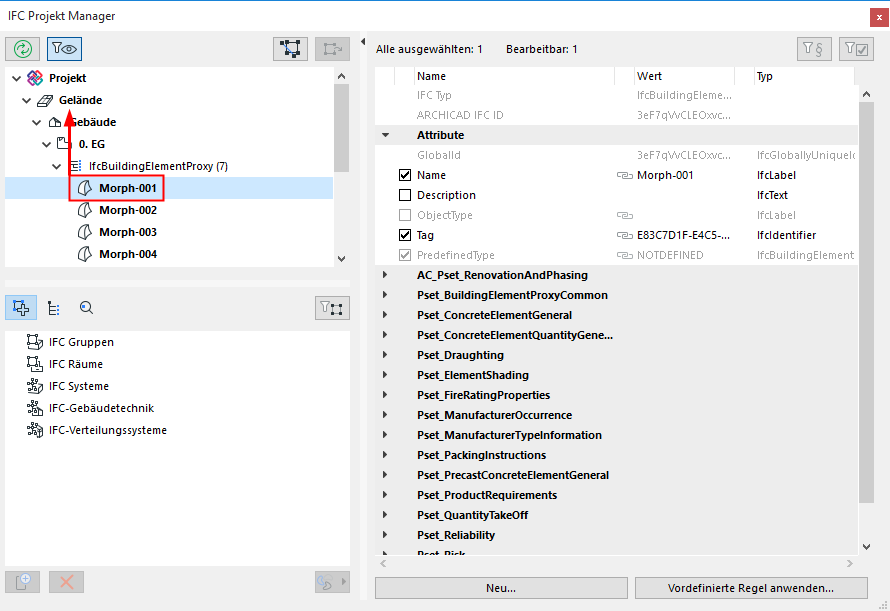Click the green refresh icon button
Screen dimensions: 890x611
(23, 49)
